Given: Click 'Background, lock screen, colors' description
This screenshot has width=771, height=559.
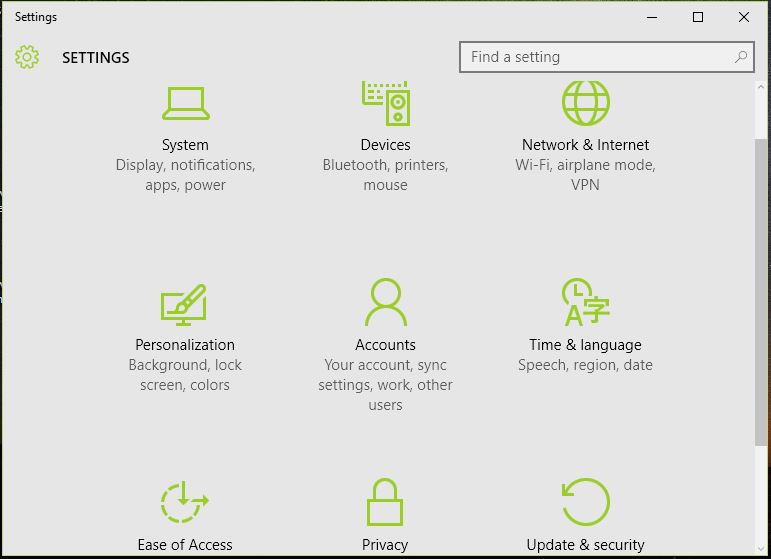Looking at the screenshot, I should tap(185, 375).
